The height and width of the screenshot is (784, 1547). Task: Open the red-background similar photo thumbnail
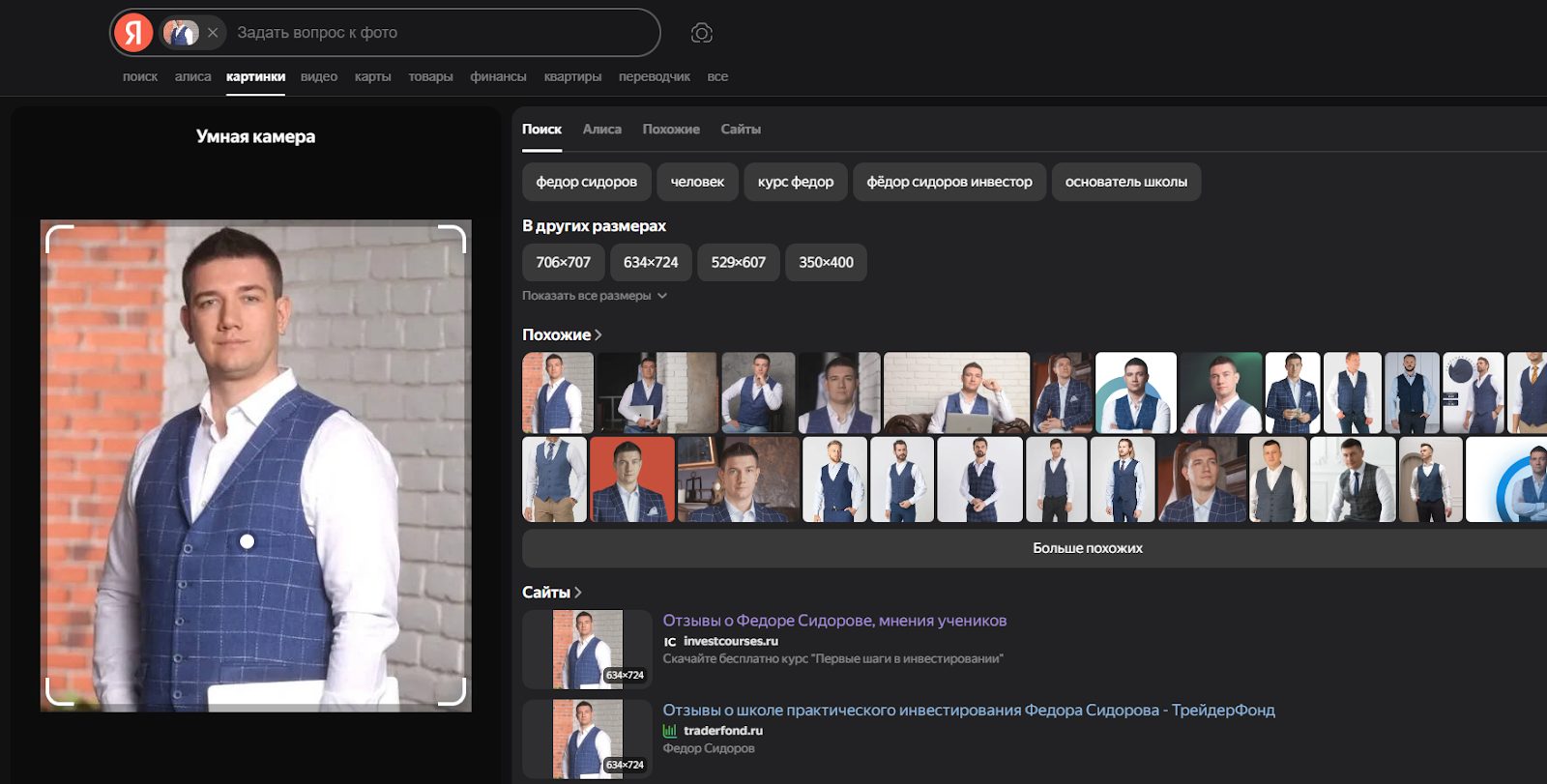pyautogui.click(x=631, y=479)
